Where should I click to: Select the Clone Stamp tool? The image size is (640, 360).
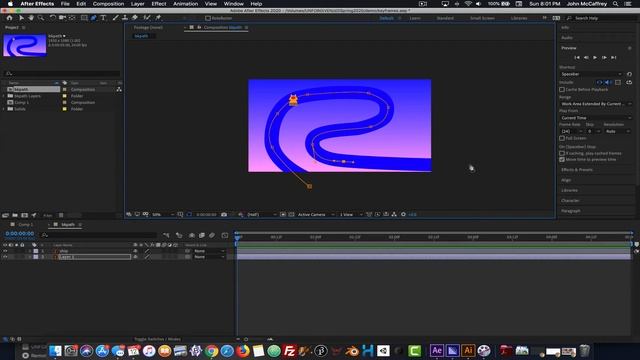125,18
